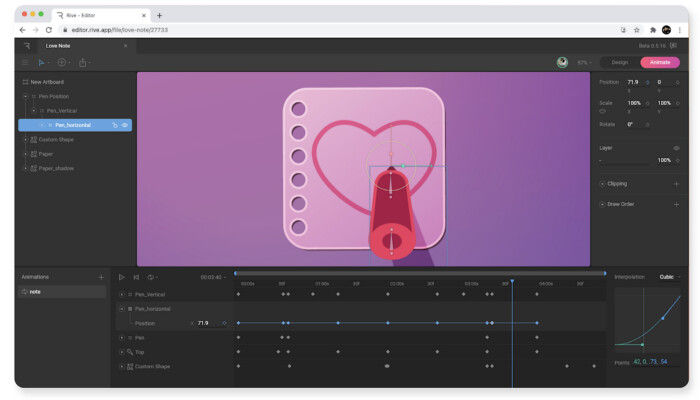Switch to Design mode
This screenshot has height=400, width=700.
pyautogui.click(x=620, y=62)
